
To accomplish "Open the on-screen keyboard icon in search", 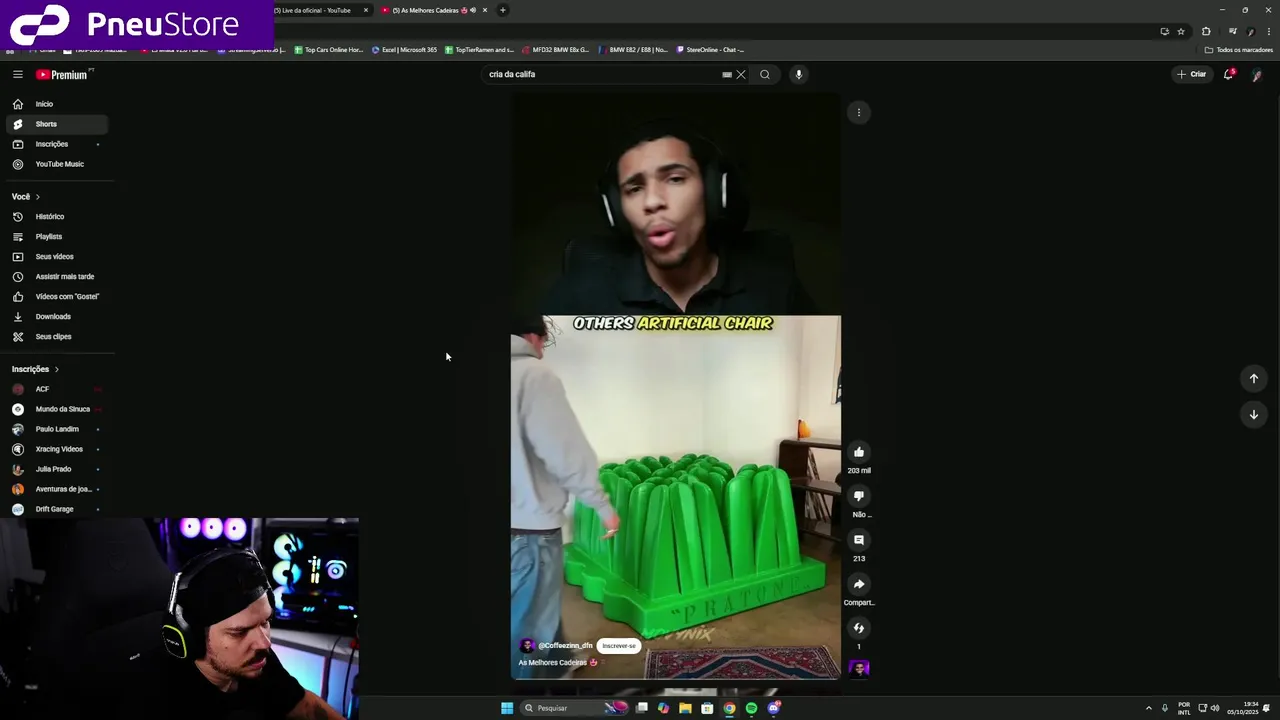I will [x=727, y=74].
